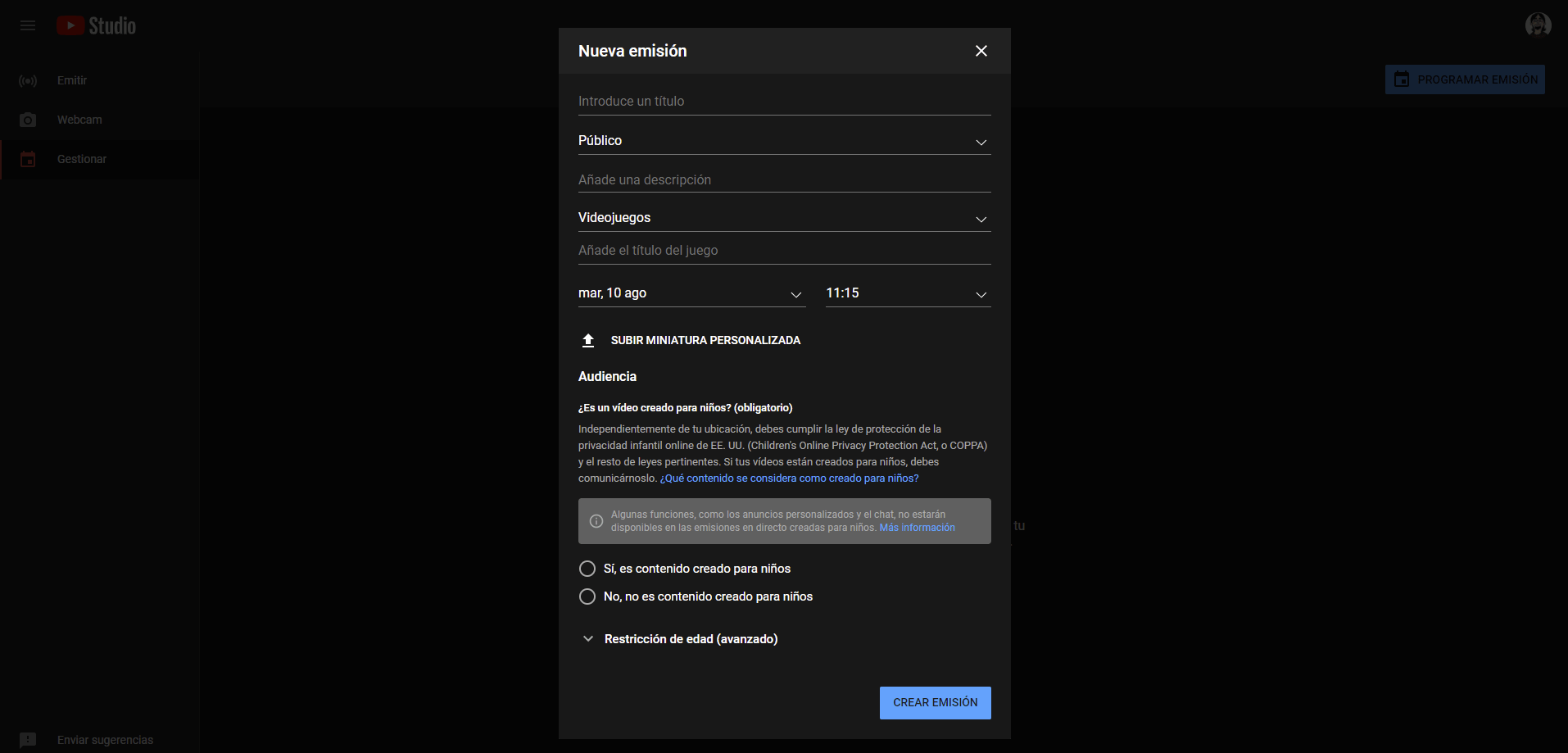Close the Nueva emisión dialog
The width and height of the screenshot is (1568, 753).
pyautogui.click(x=981, y=51)
